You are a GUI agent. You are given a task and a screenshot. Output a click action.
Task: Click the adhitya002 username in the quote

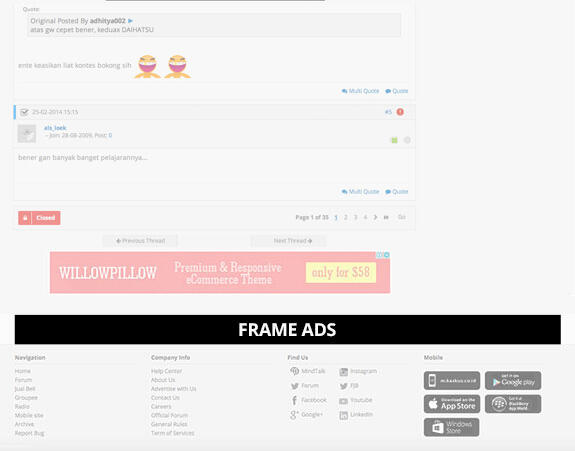(107, 21)
